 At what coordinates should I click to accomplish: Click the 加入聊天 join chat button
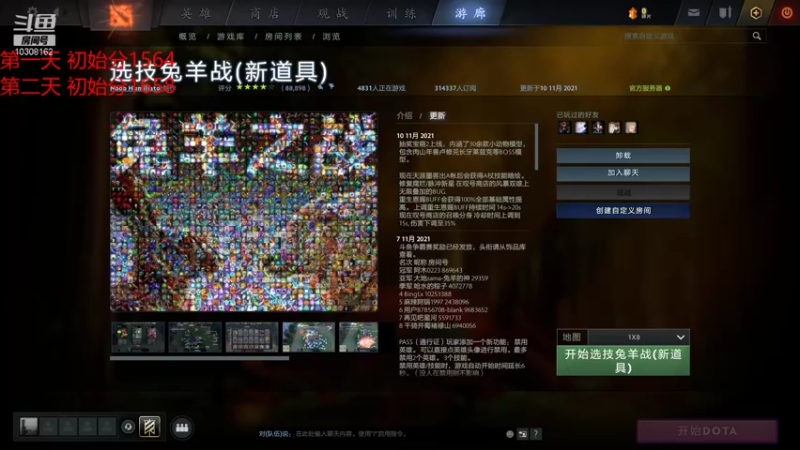(x=623, y=173)
